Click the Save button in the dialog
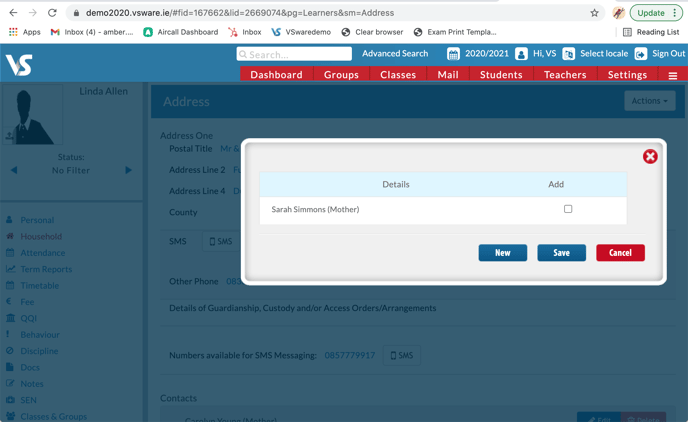The width and height of the screenshot is (688, 422). coord(561,253)
